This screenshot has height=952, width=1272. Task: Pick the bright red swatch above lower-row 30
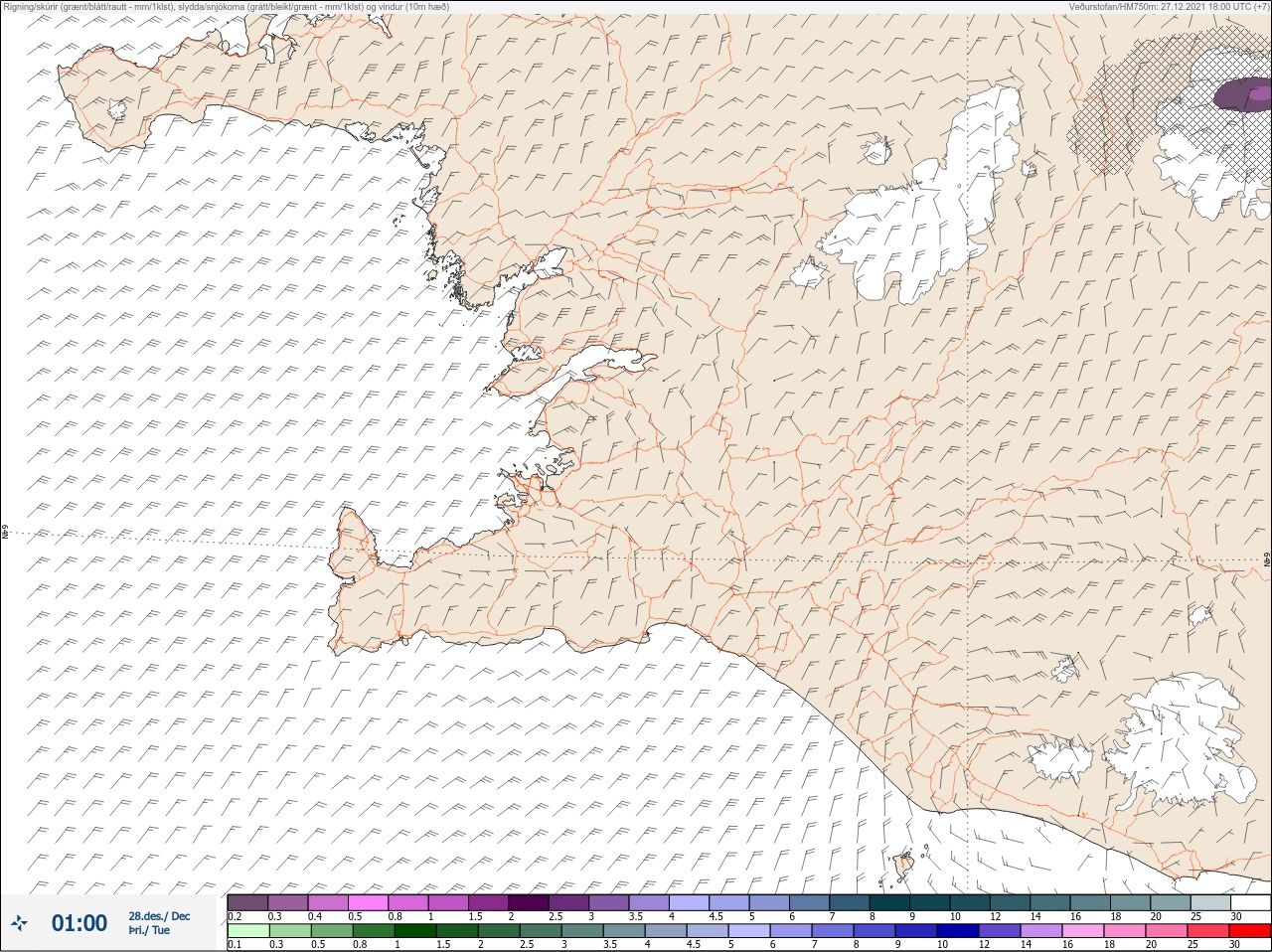[x=1249, y=931]
